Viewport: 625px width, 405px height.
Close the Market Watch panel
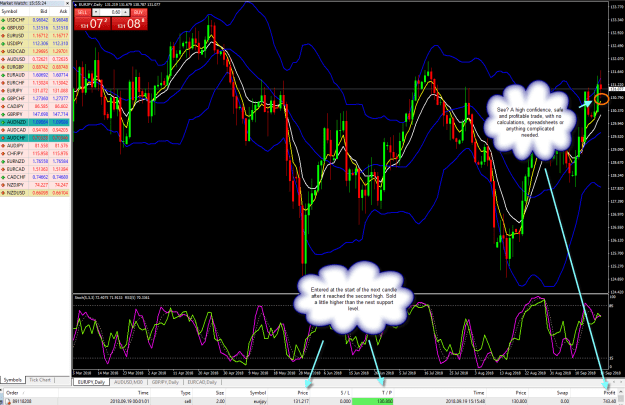(x=67, y=3)
